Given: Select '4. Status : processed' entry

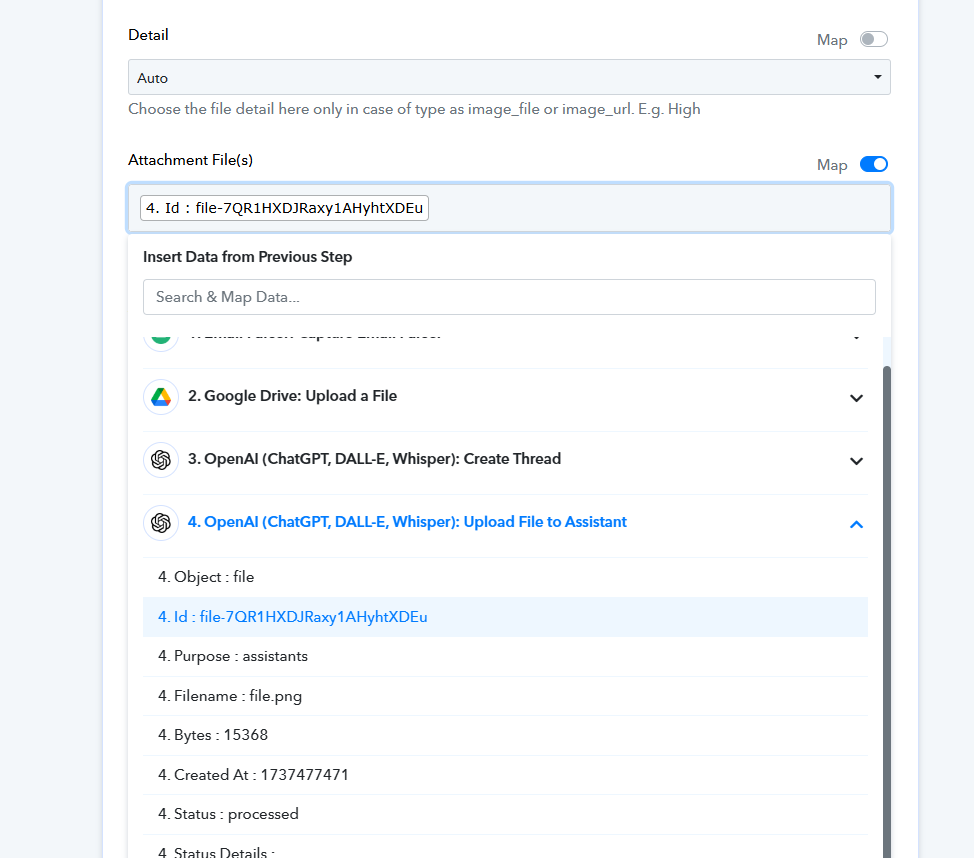Looking at the screenshot, I should (505, 814).
